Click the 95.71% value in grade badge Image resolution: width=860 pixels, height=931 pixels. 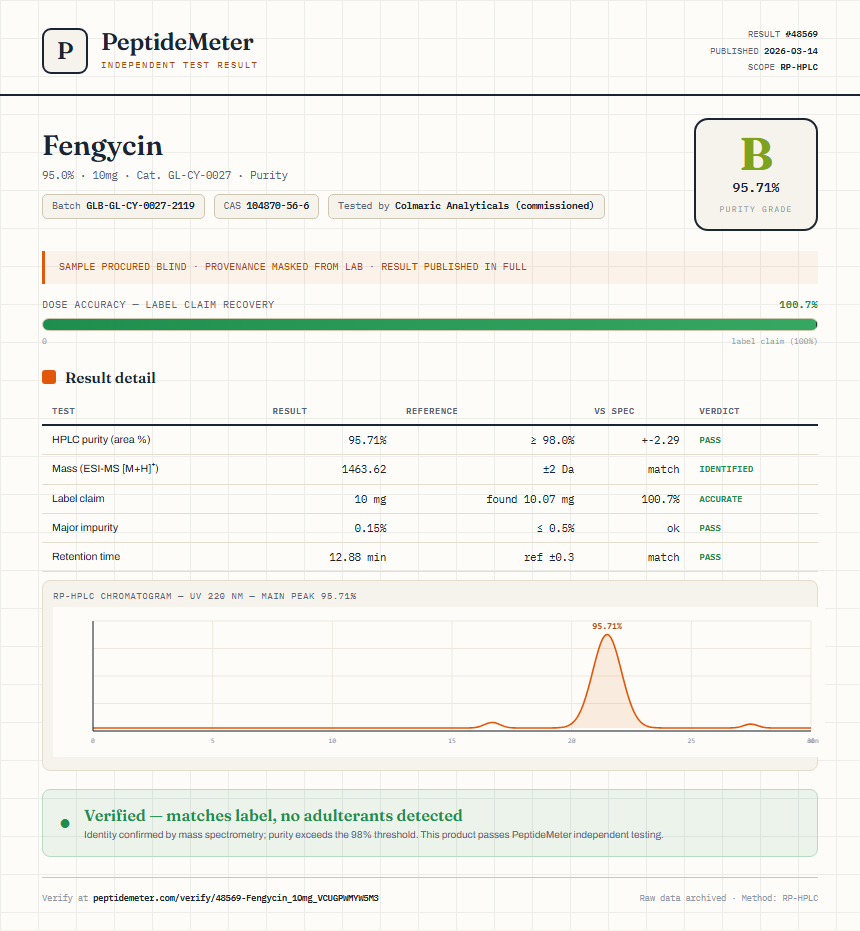tap(755, 188)
